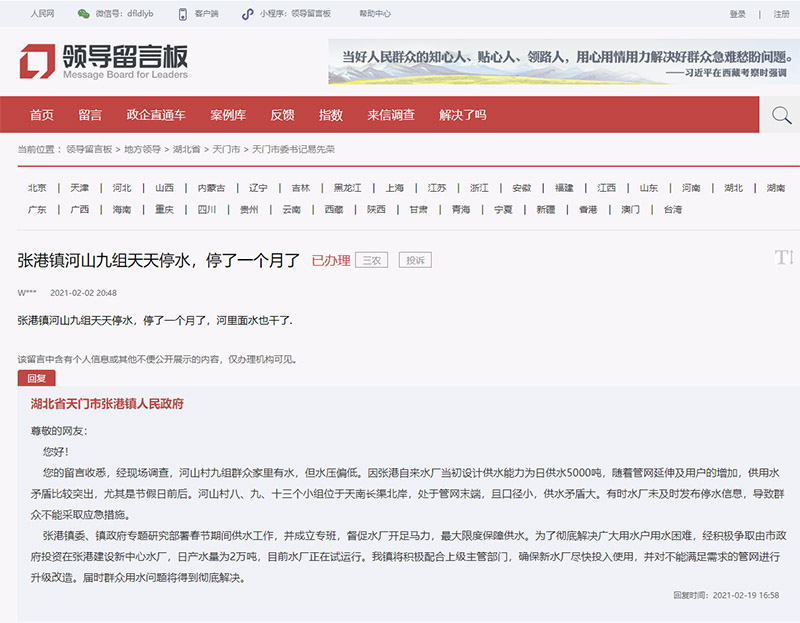800x623 pixels.
Task: Click the mobile client phone icon
Action: click(182, 14)
